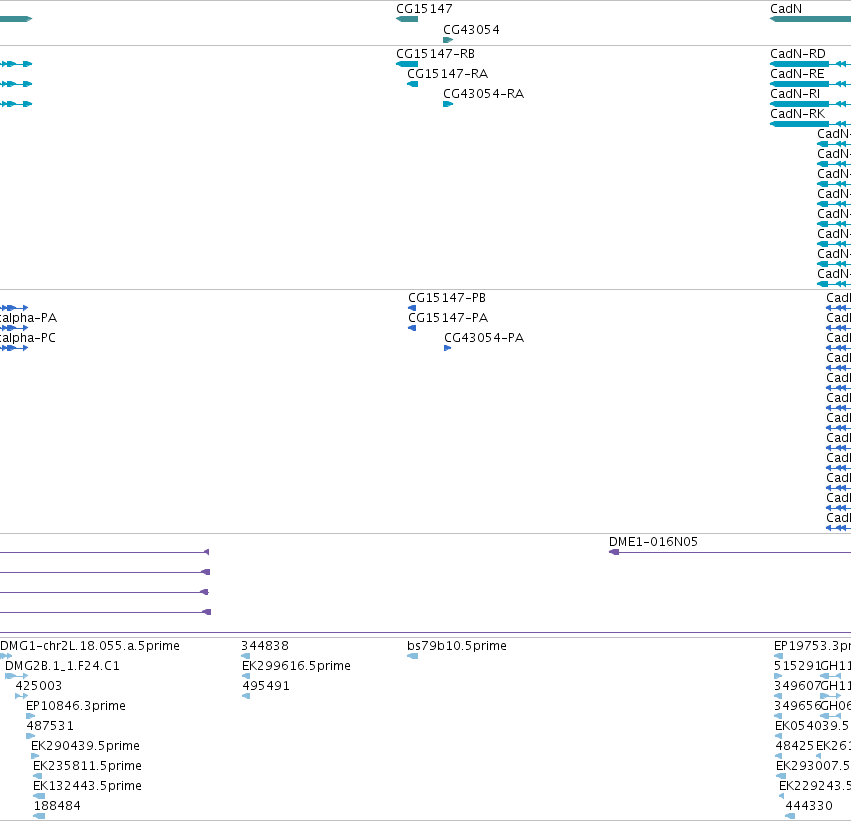Select the bs79b10.5prime insertion

pyautogui.click(x=456, y=646)
